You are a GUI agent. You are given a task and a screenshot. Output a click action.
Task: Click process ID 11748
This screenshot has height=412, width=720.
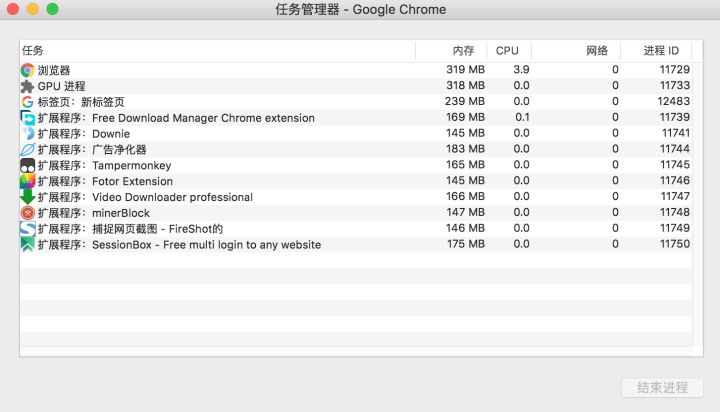click(675, 212)
